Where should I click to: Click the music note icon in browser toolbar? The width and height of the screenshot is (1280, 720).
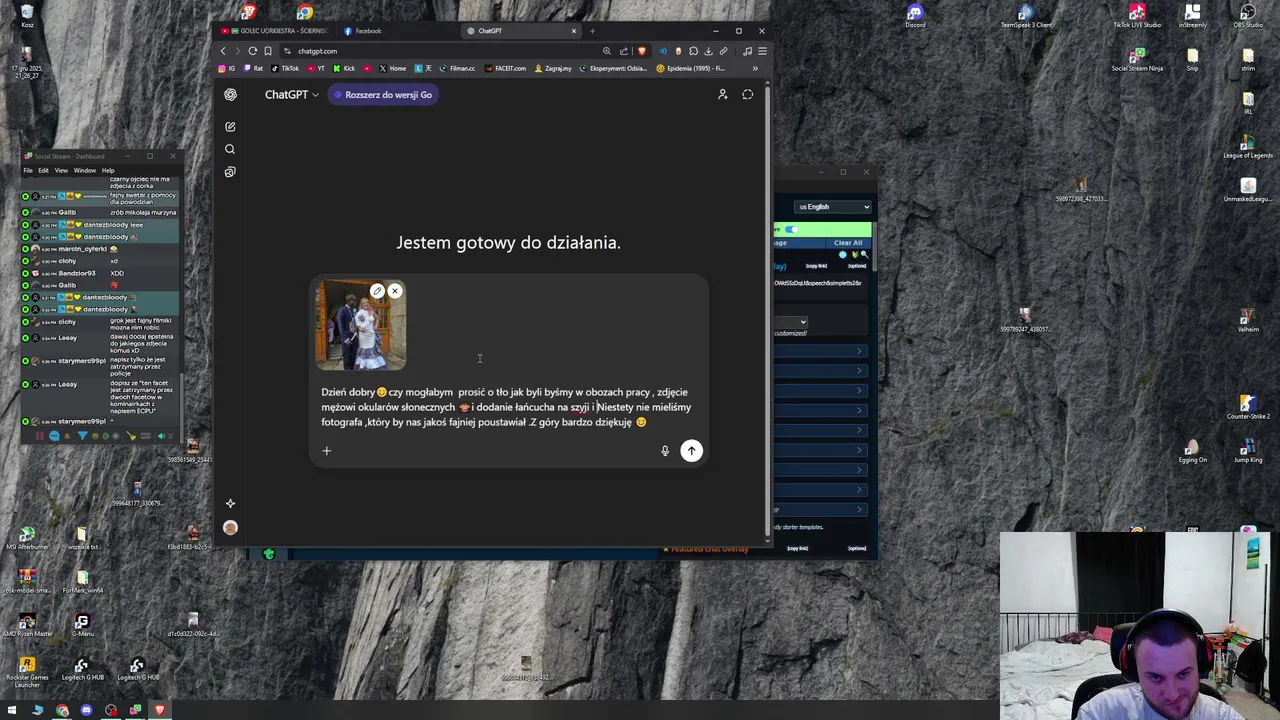coord(746,51)
